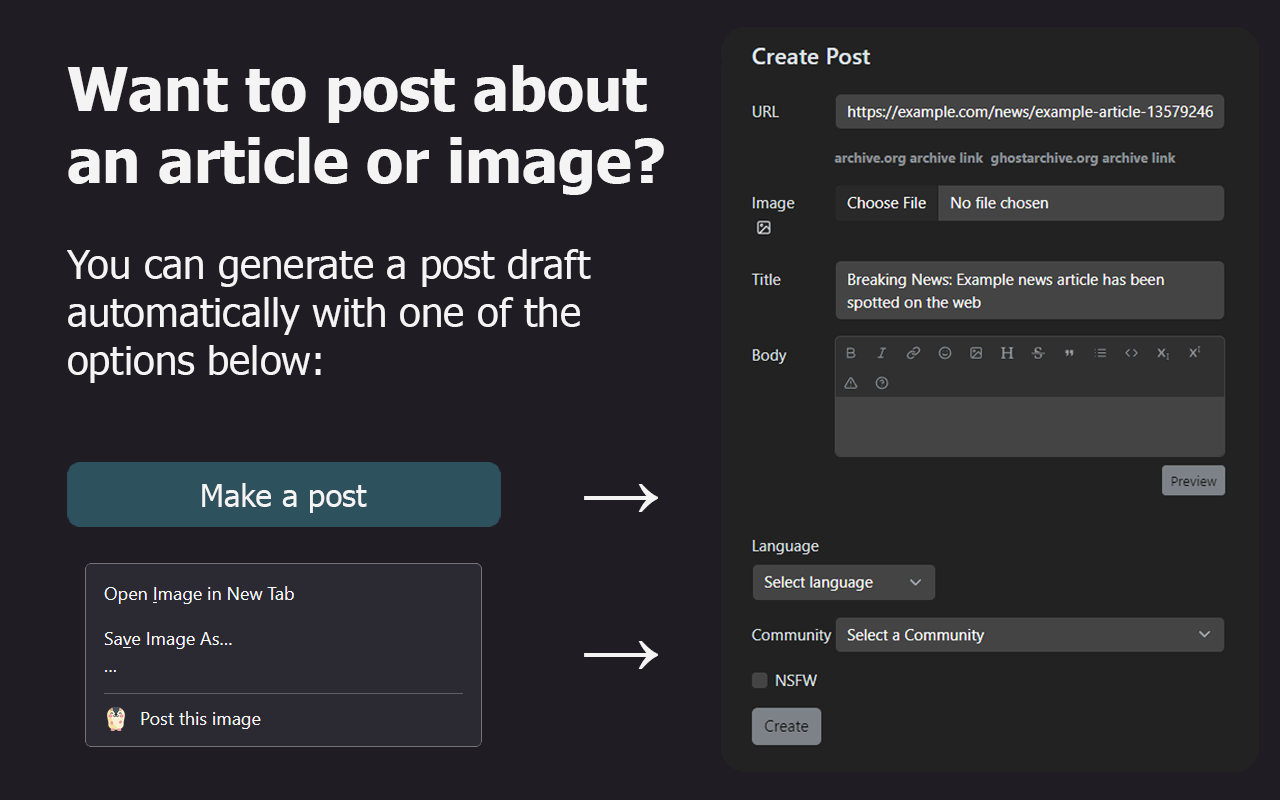The width and height of the screenshot is (1280, 800).
Task: Choose Open Image in New Tab
Action: [x=199, y=594]
